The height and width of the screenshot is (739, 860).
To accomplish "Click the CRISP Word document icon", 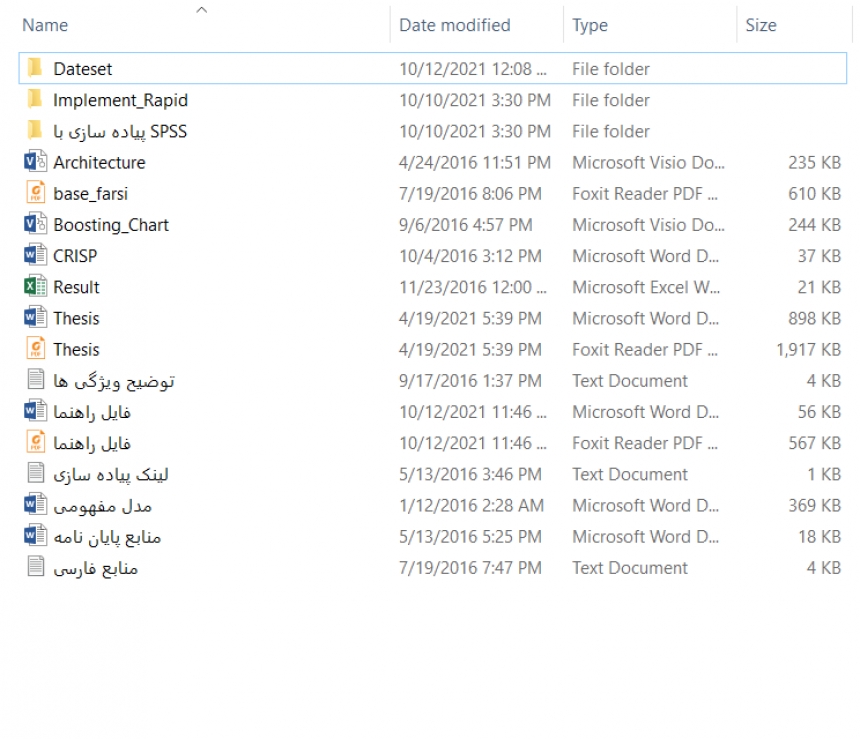I will click(36, 255).
